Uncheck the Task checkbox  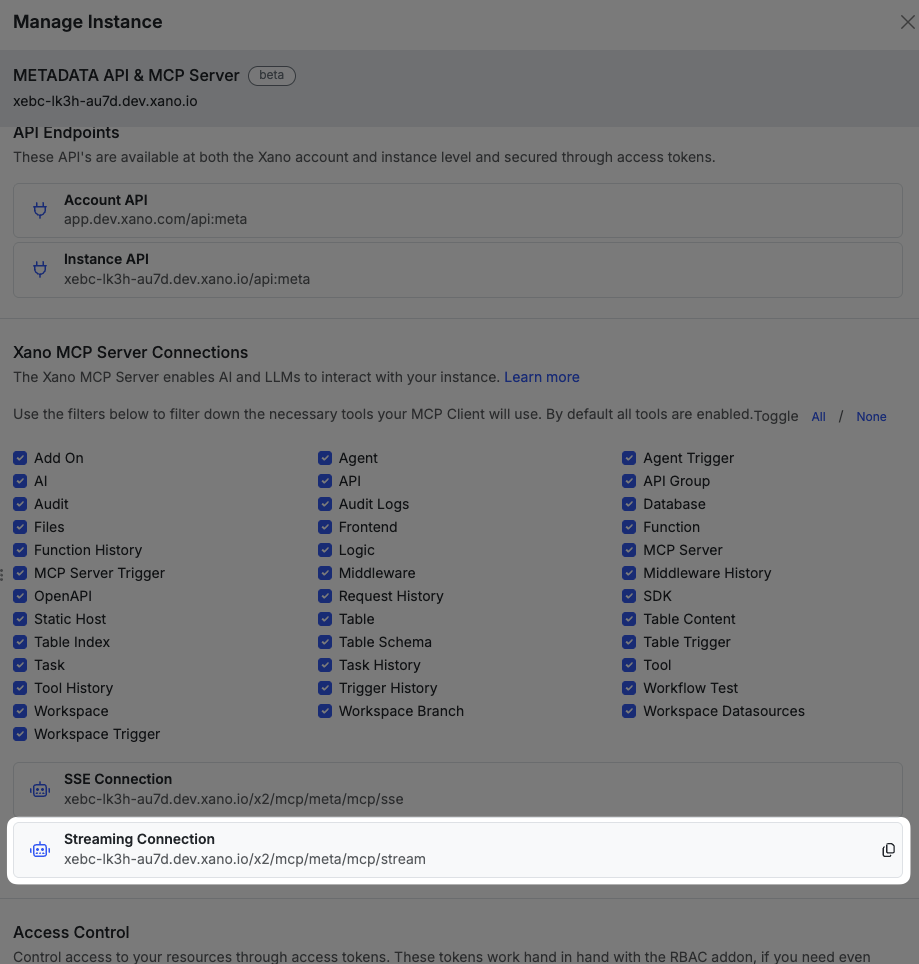click(20, 665)
